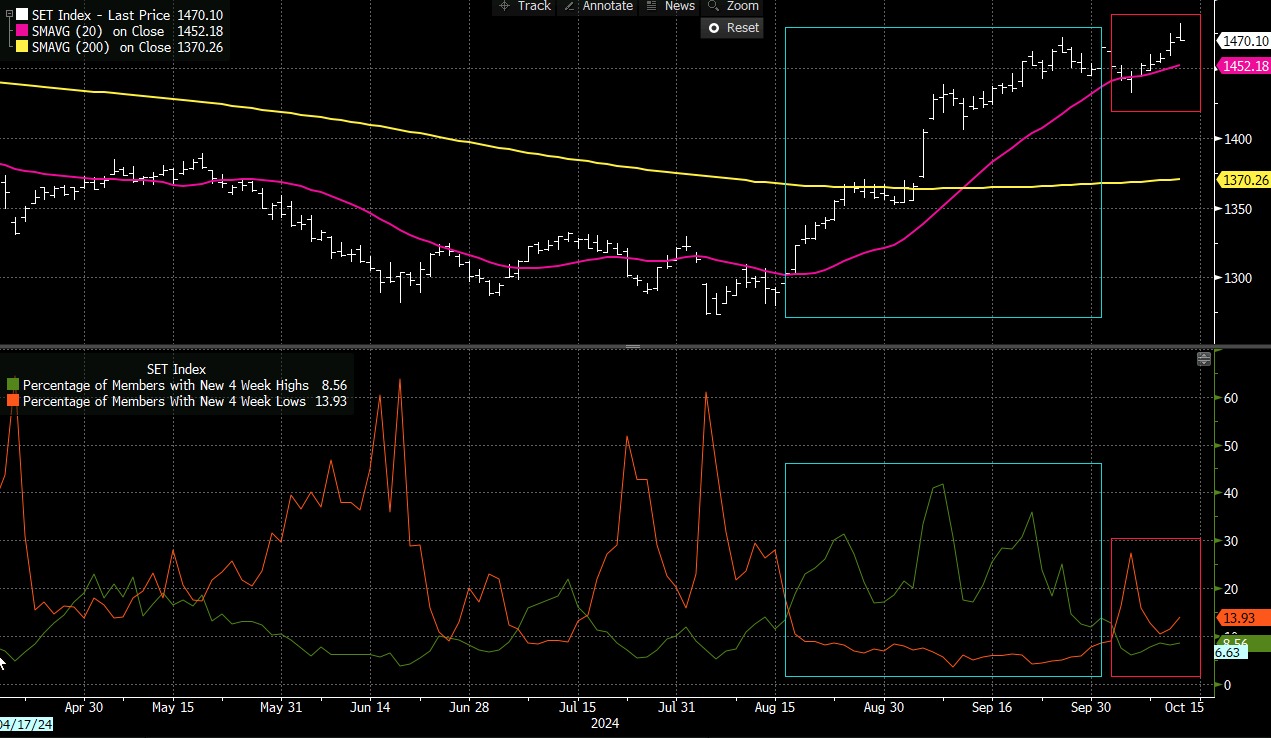This screenshot has height=738, width=1271.
Task: Click the Jun 28 date axis label
Action: tap(469, 707)
